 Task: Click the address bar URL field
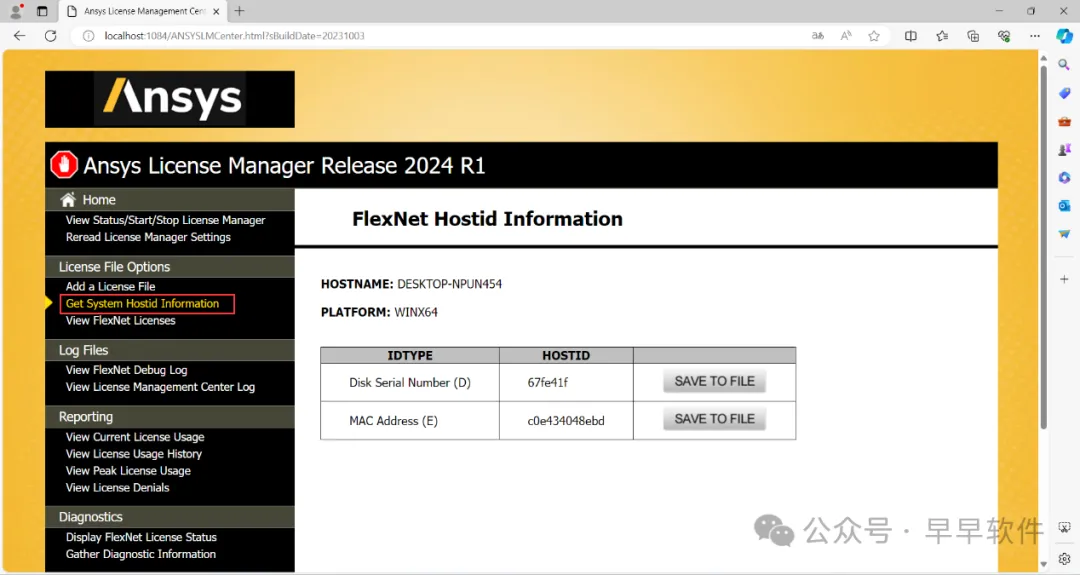[441, 36]
